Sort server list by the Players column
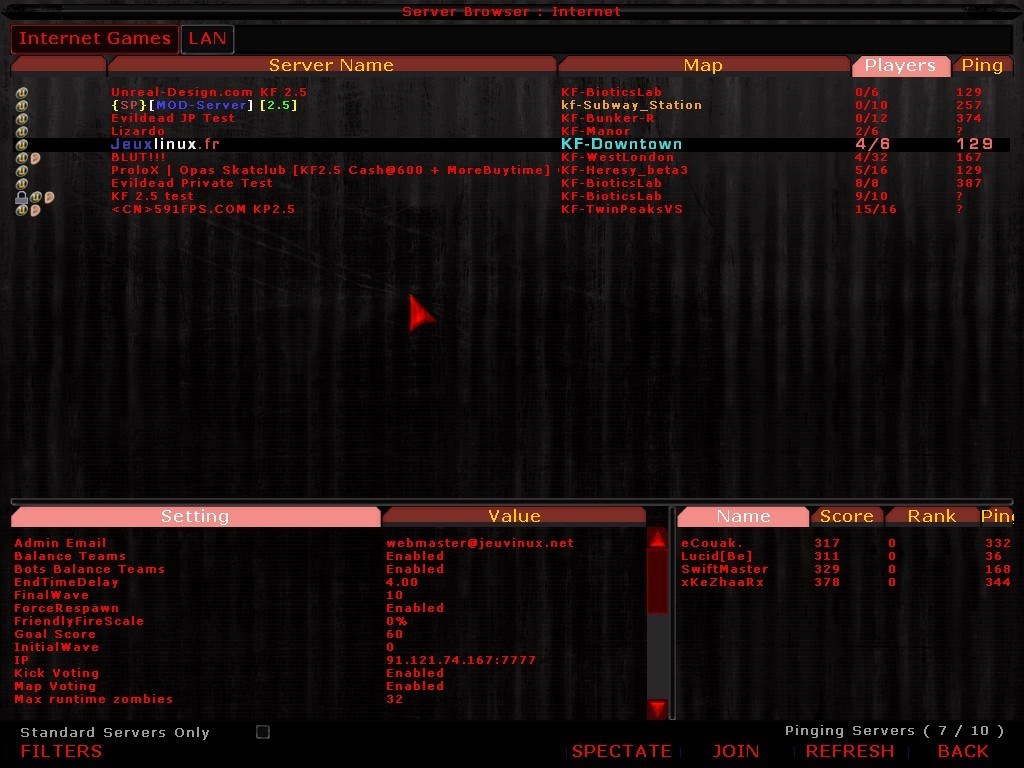 click(x=900, y=66)
